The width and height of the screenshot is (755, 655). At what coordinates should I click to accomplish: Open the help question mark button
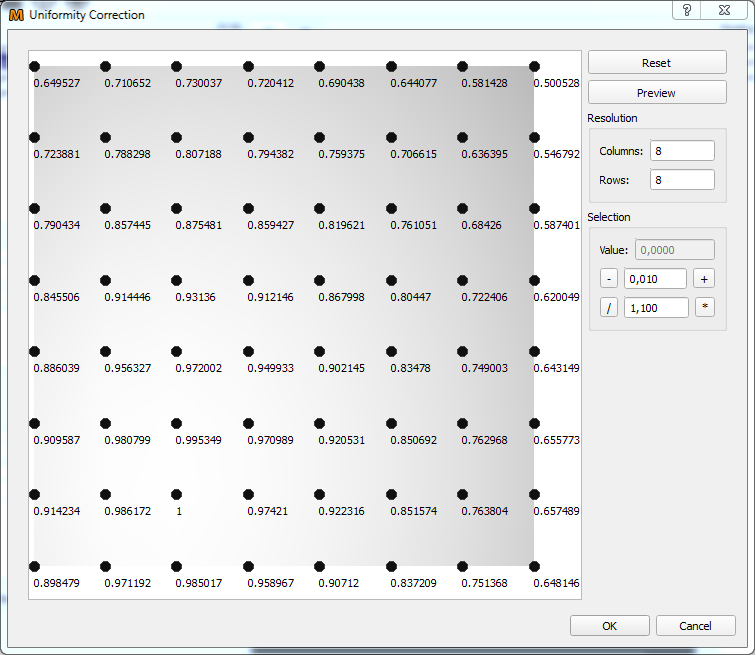[687, 10]
